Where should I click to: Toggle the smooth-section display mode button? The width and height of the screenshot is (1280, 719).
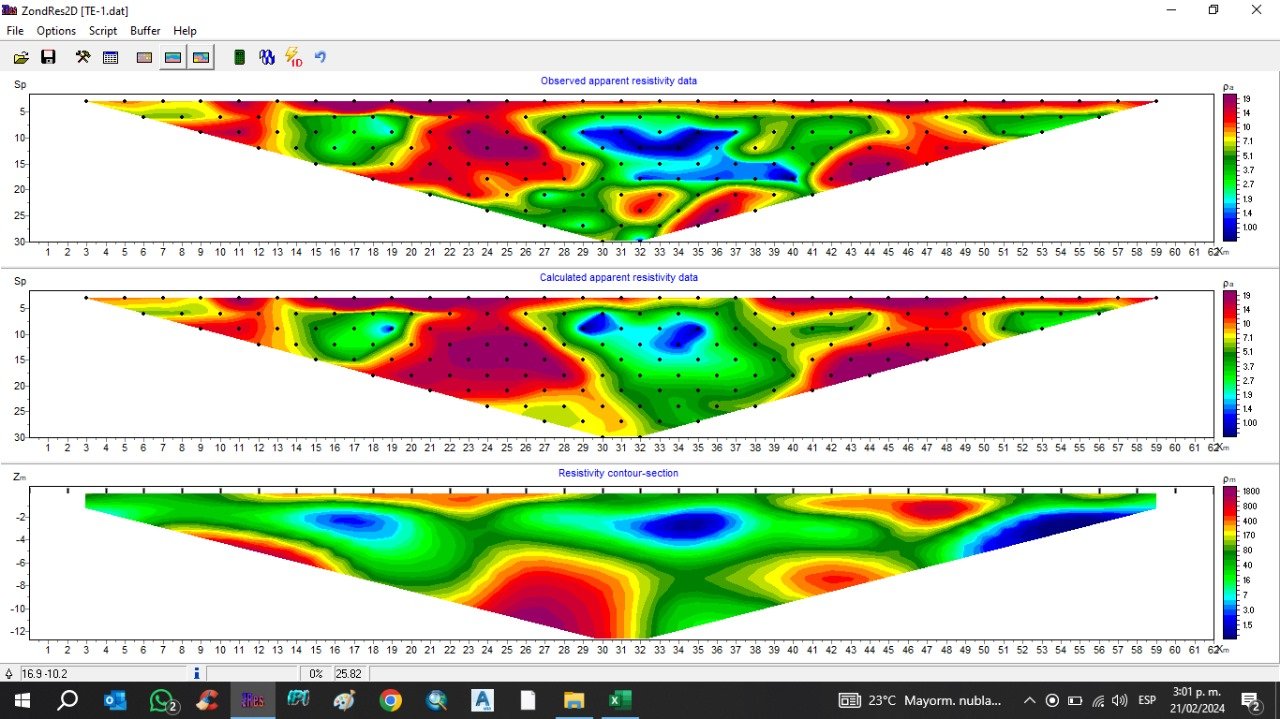[173, 58]
